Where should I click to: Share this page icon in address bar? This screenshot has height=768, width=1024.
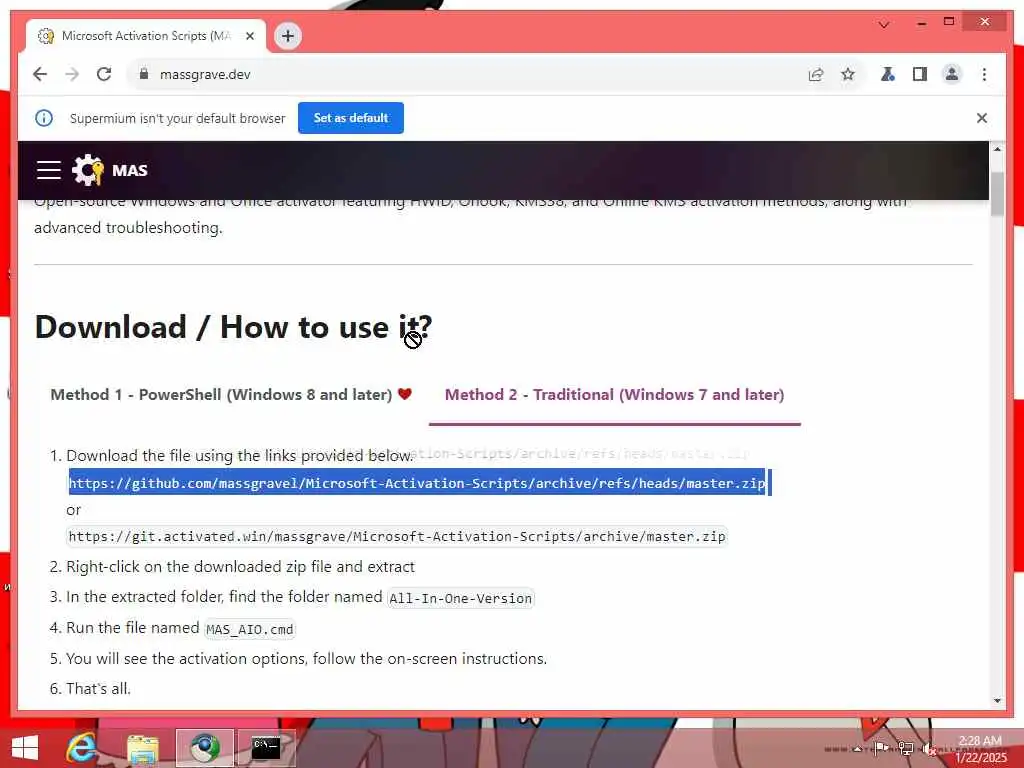coord(816,74)
